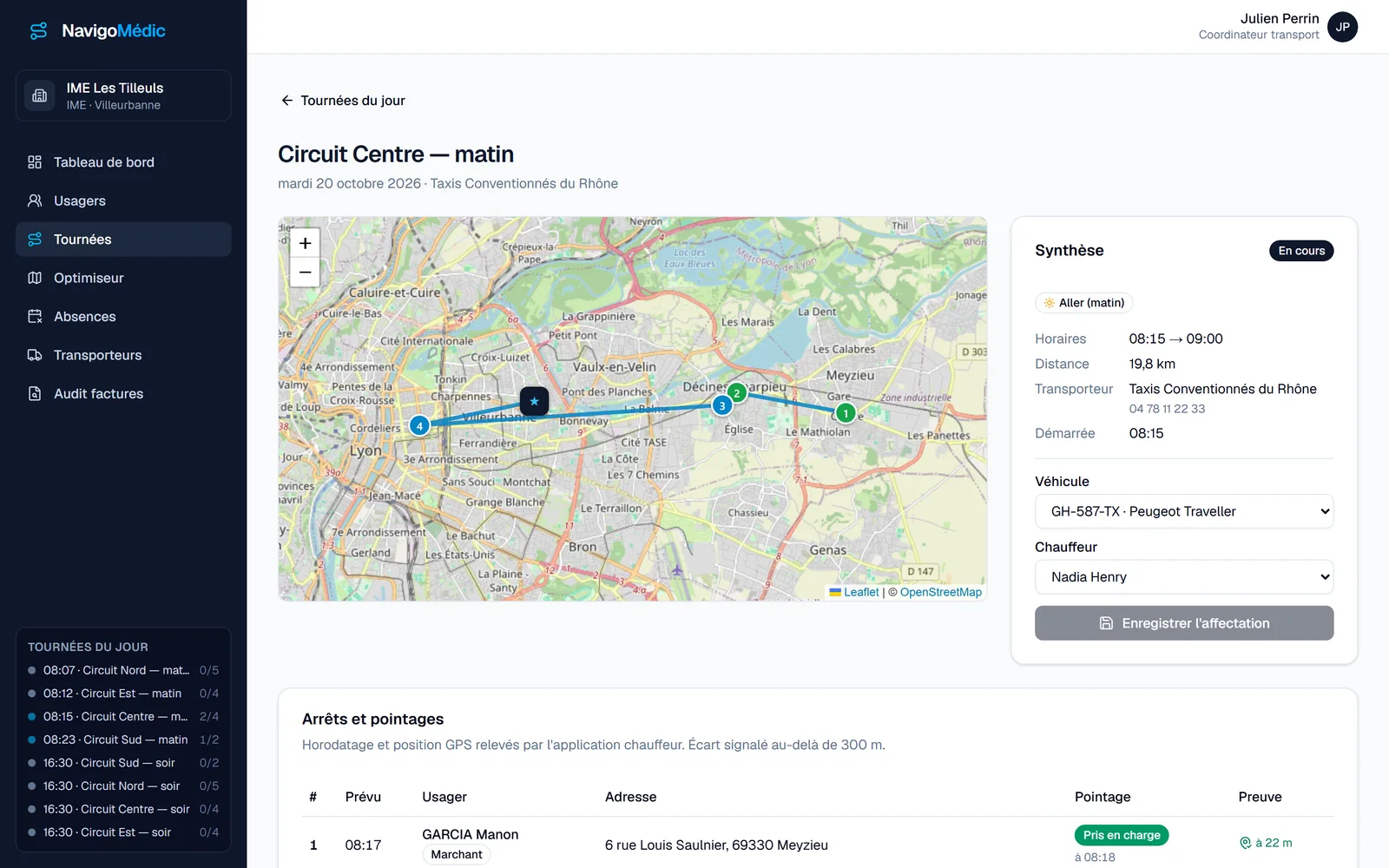Open 16:30 Circuit Est soir tour
Viewport: 1389px width, 868px height.
click(123, 832)
